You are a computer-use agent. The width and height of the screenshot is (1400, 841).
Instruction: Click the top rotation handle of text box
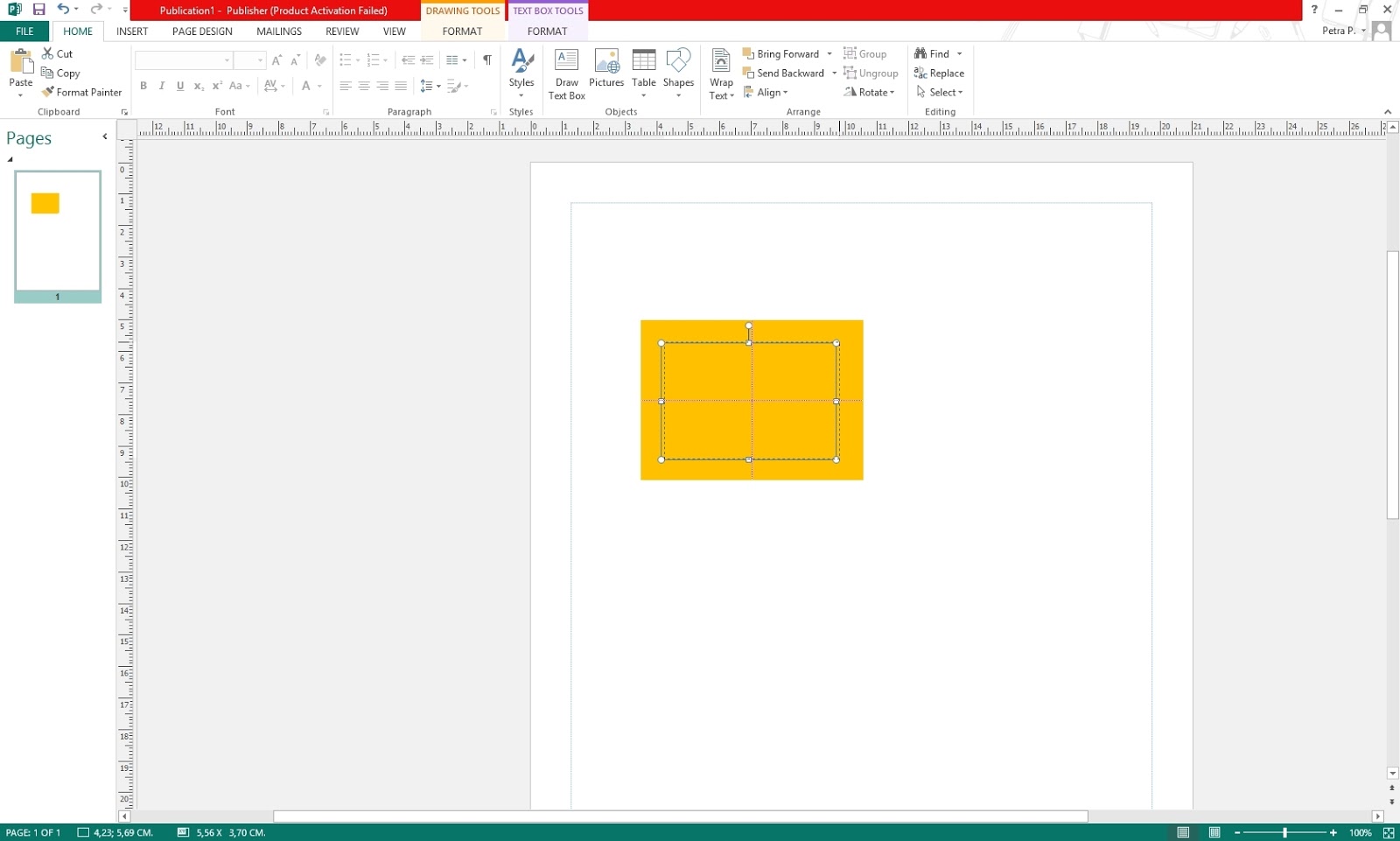click(749, 326)
